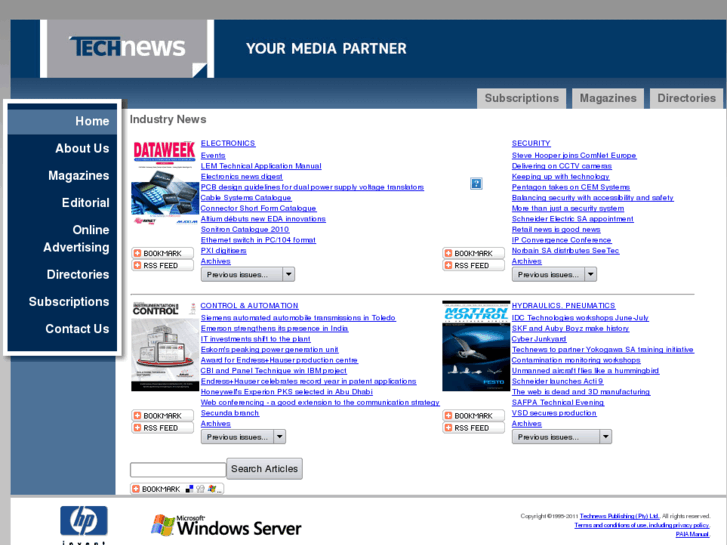Open LEM Technical Application Manual link
The width and height of the screenshot is (727, 545).
(261, 166)
